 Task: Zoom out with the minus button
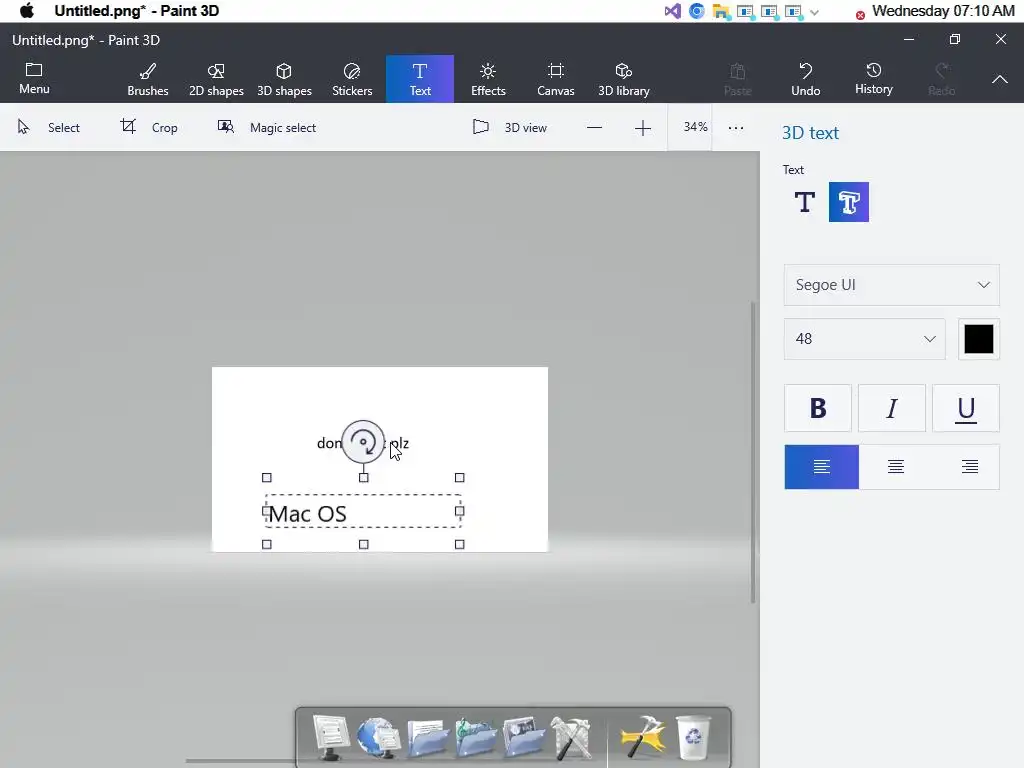point(594,128)
